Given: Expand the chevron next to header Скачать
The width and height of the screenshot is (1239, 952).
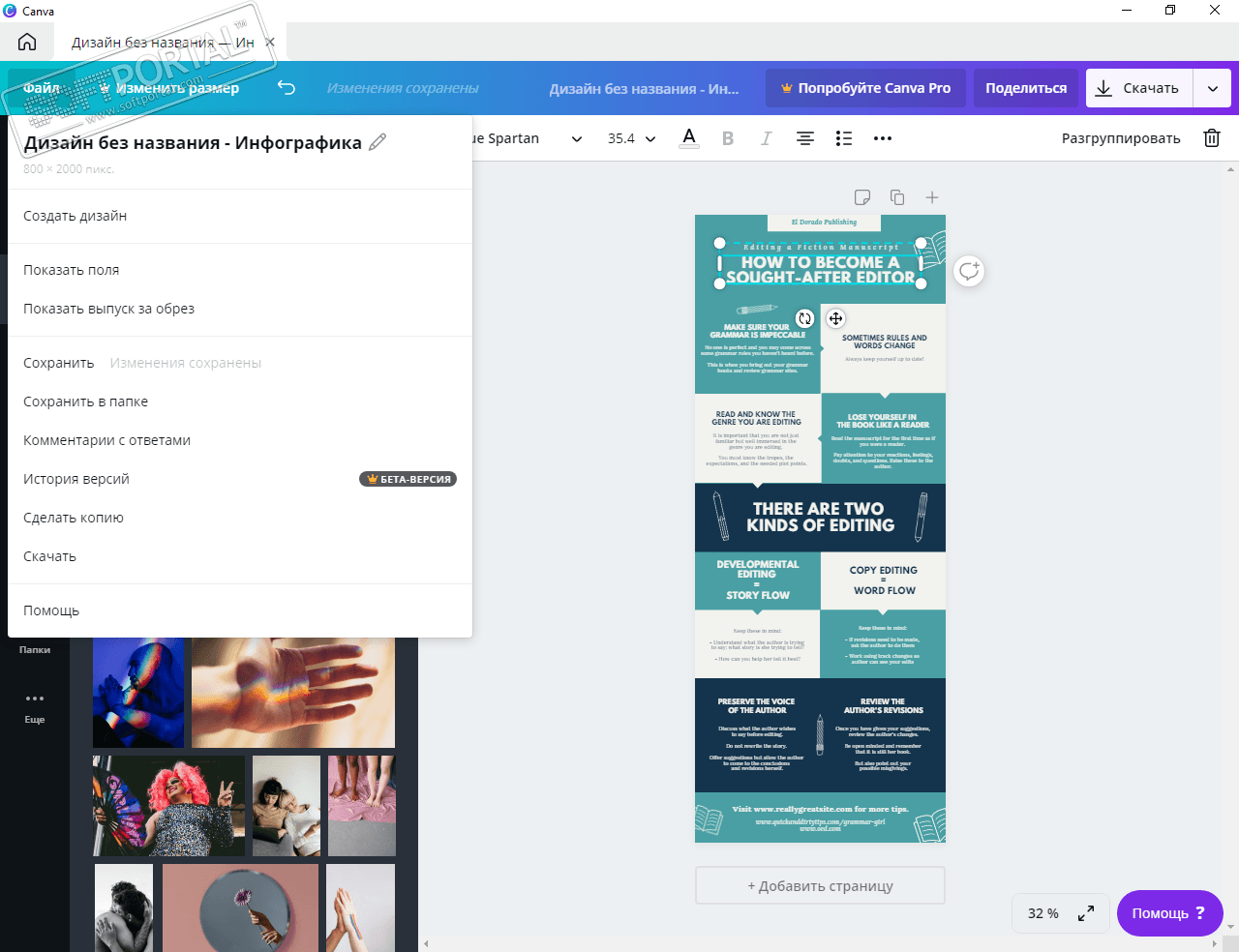Looking at the screenshot, I should coord(1213,88).
